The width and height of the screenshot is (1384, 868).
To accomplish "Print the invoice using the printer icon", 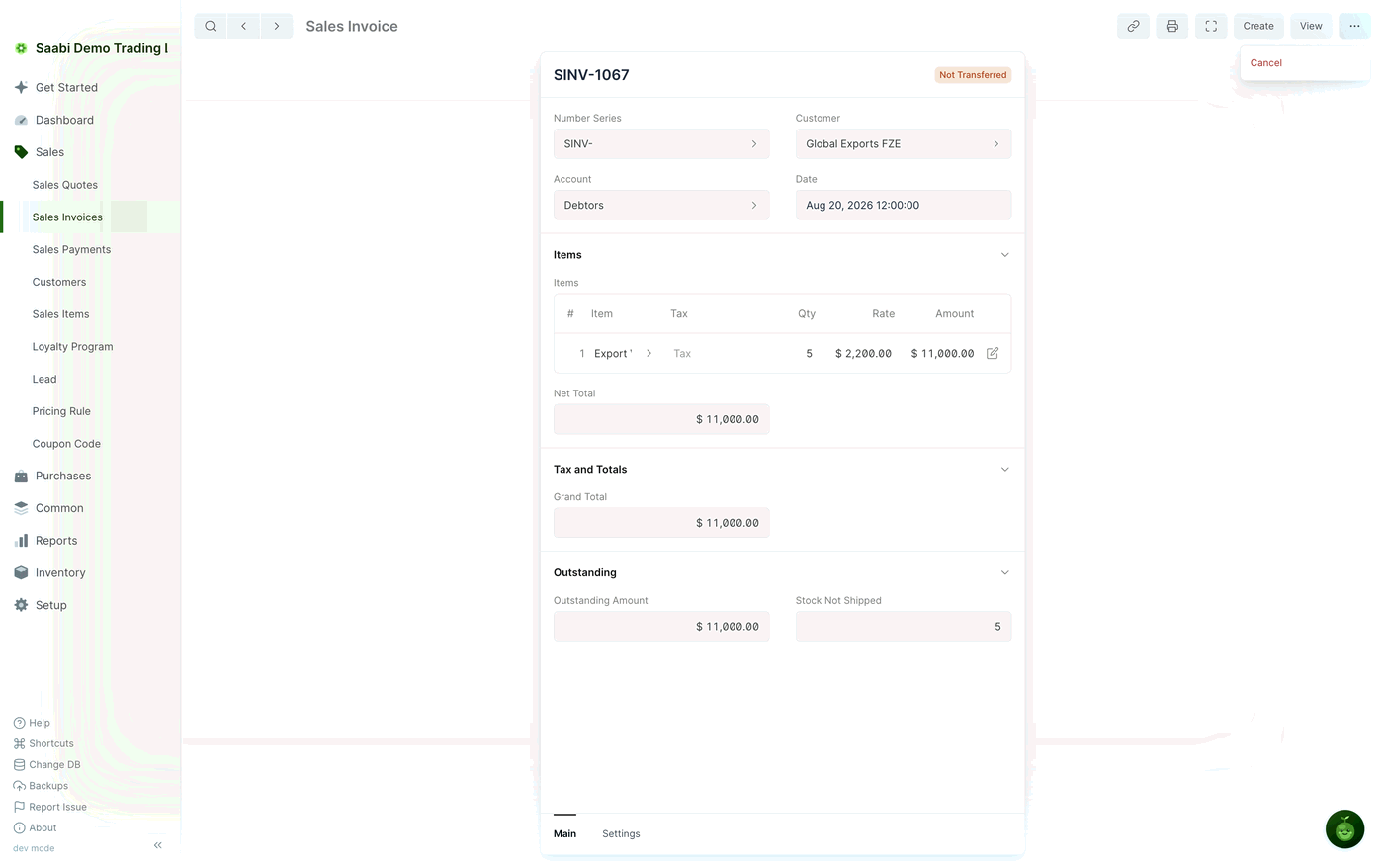I will click(x=1172, y=26).
